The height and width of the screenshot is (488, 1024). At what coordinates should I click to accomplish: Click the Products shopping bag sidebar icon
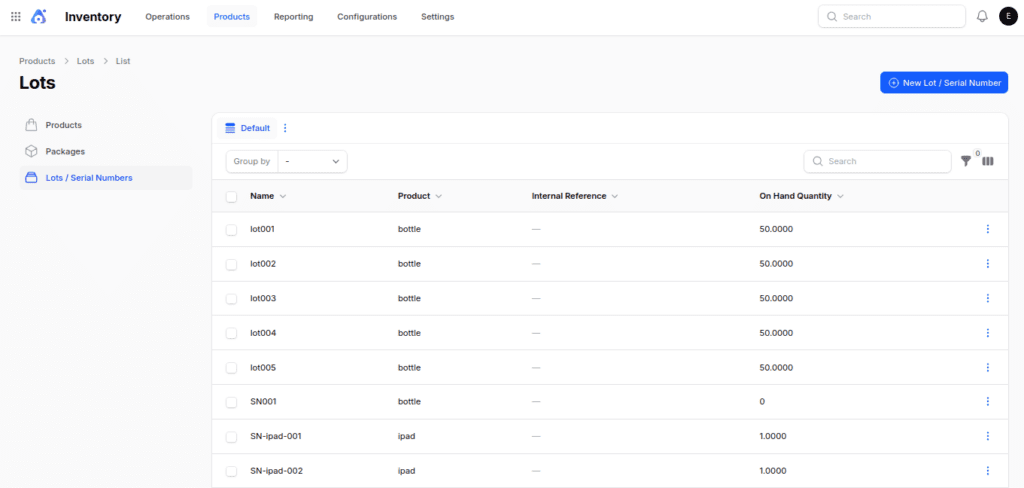(31, 125)
